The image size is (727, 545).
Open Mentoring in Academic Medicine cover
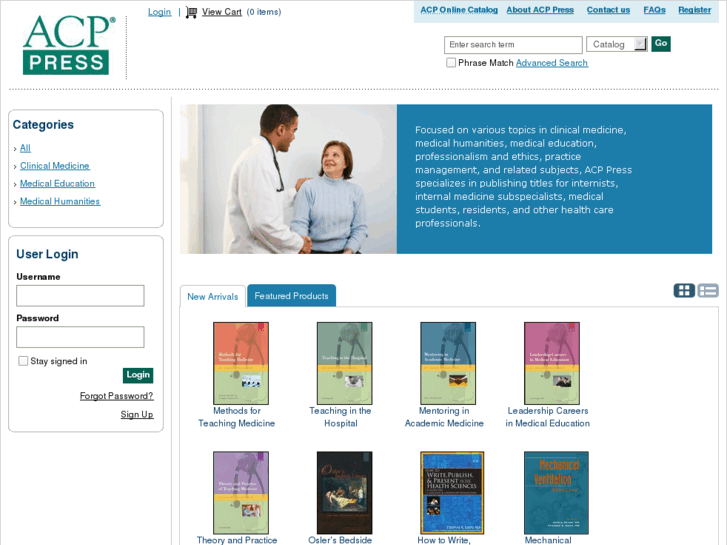coord(448,363)
